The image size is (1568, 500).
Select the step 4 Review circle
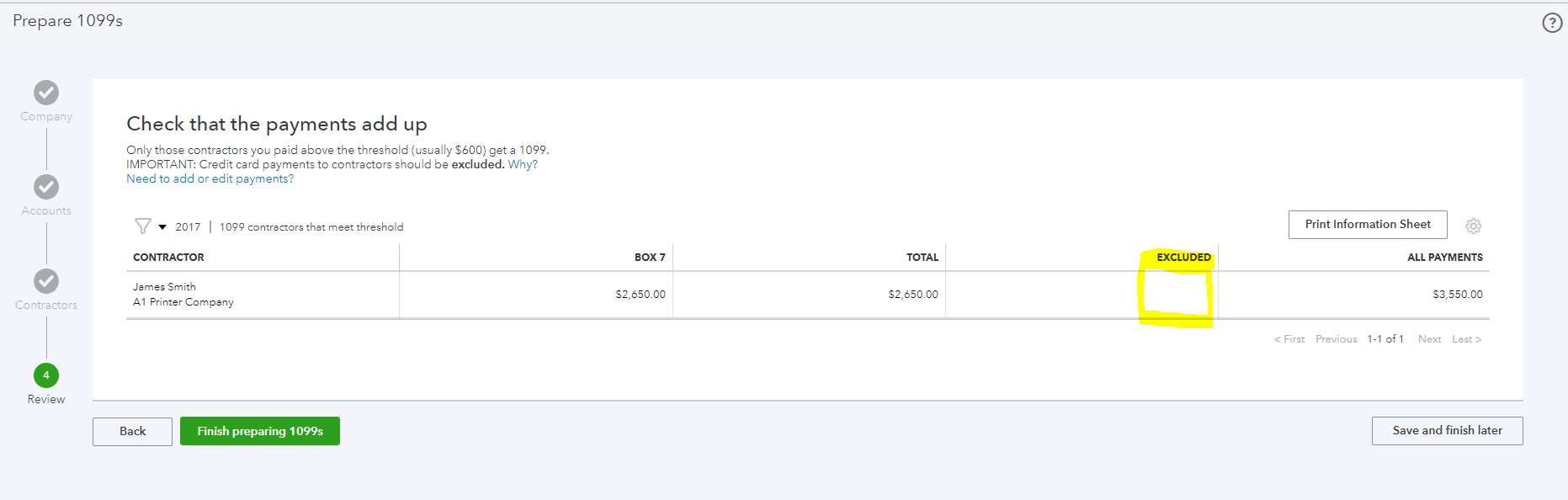click(x=46, y=375)
